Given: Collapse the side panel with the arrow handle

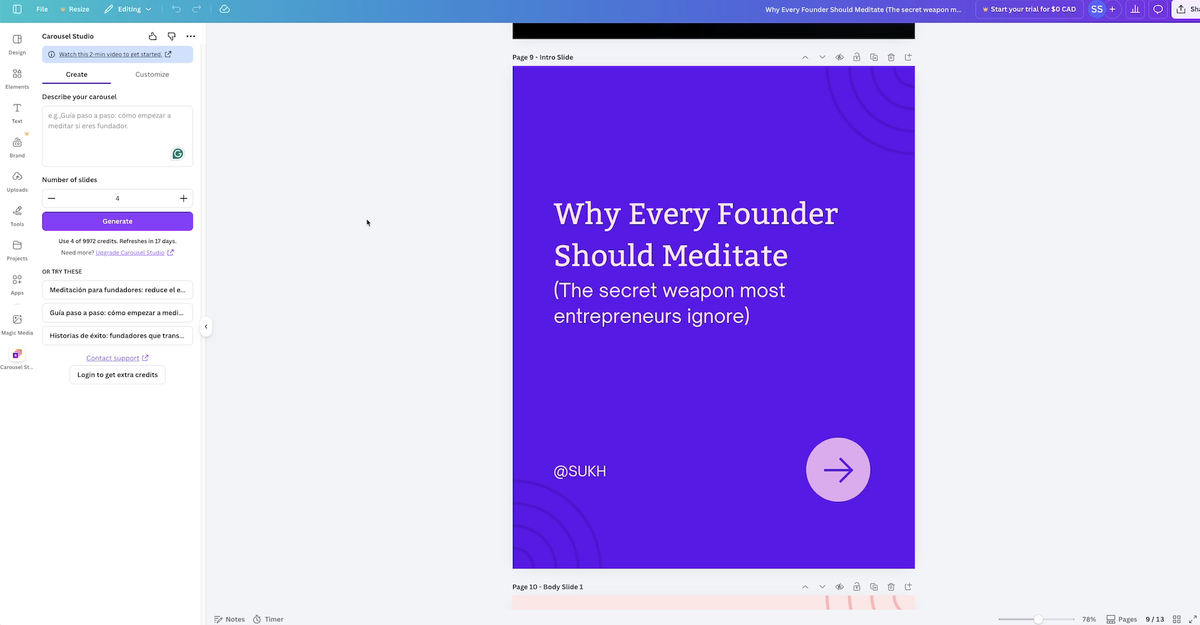Looking at the screenshot, I should click(206, 326).
